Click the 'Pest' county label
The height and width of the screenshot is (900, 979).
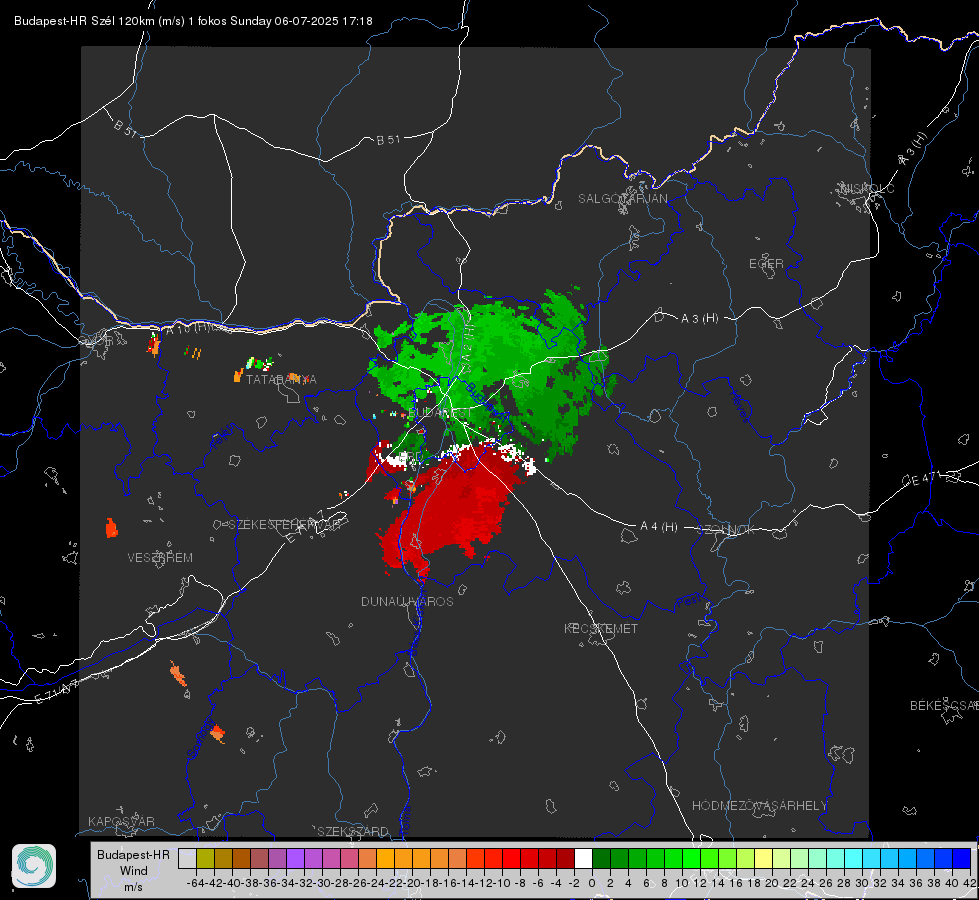click(687, 602)
